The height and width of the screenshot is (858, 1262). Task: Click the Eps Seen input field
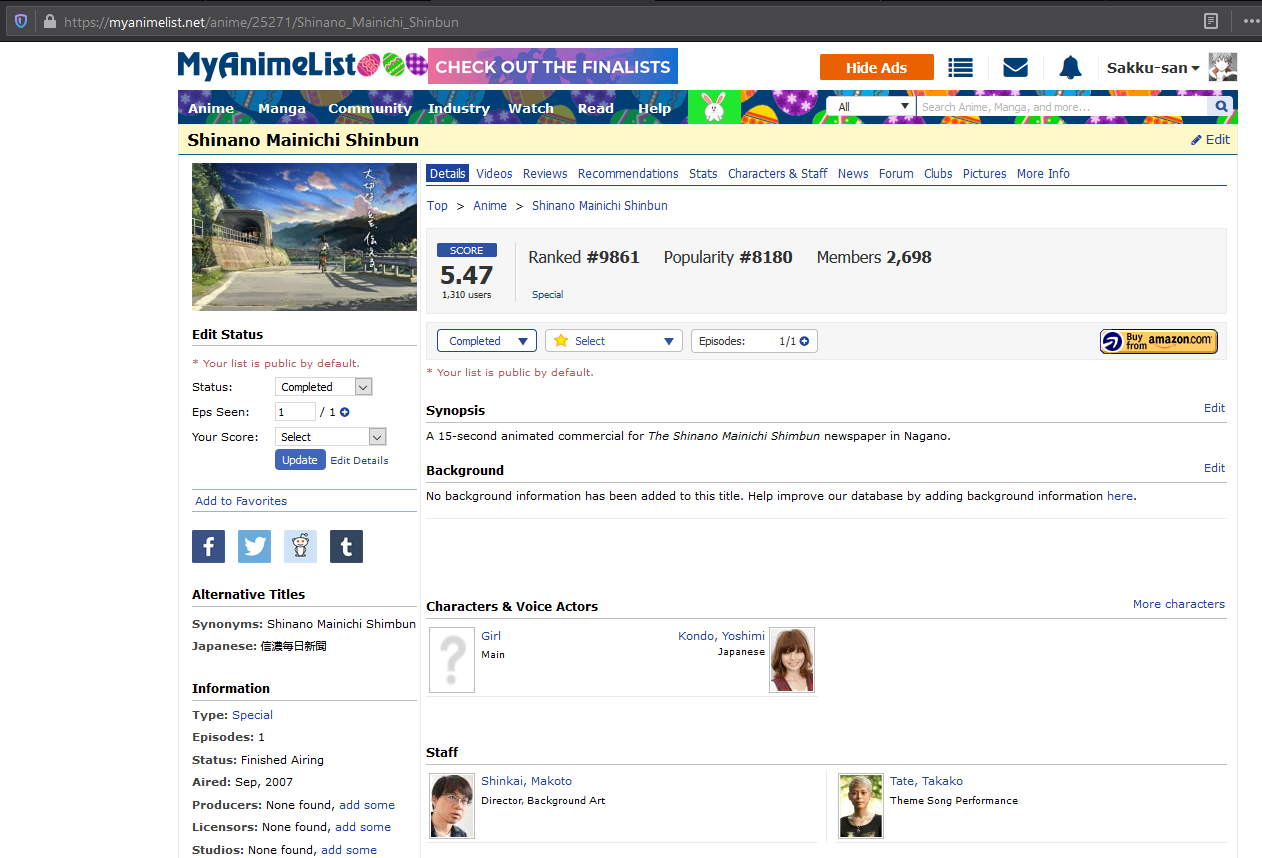(x=295, y=412)
